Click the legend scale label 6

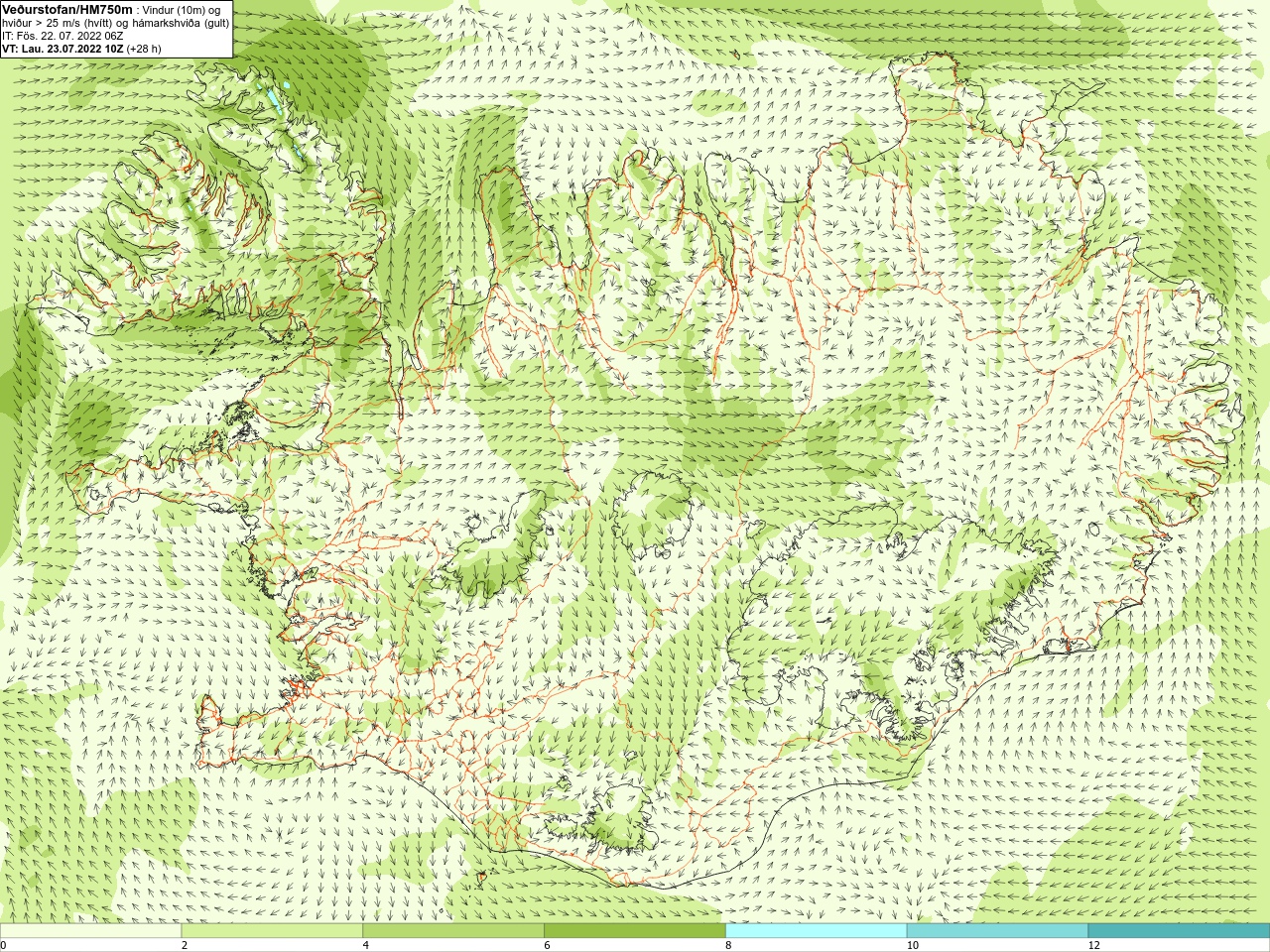click(x=548, y=945)
